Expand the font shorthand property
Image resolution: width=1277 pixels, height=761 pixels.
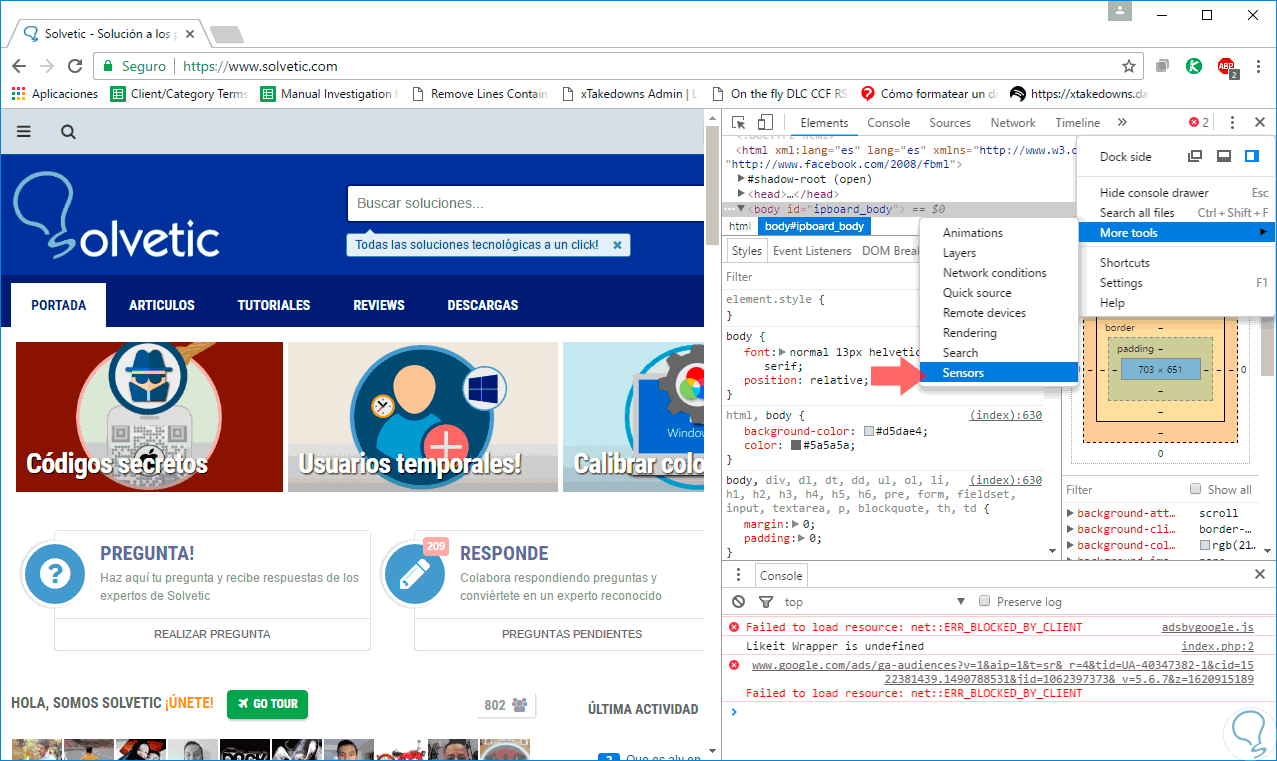click(x=783, y=353)
